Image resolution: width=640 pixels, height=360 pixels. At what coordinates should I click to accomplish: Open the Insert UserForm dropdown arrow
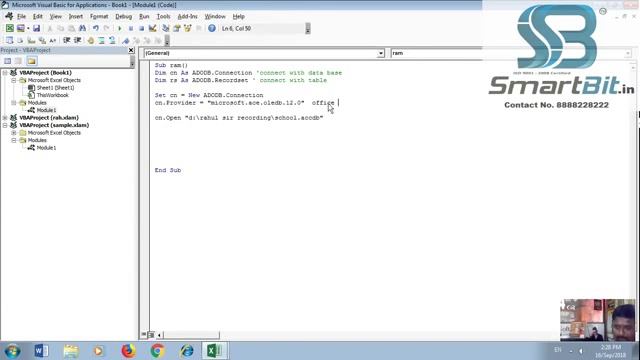28,28
